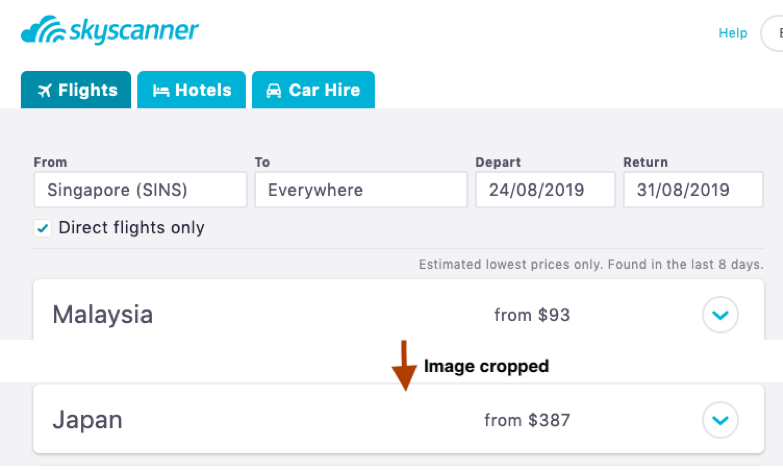The width and height of the screenshot is (783, 470).
Task: Select the Flights tab label
Action: click(88, 90)
